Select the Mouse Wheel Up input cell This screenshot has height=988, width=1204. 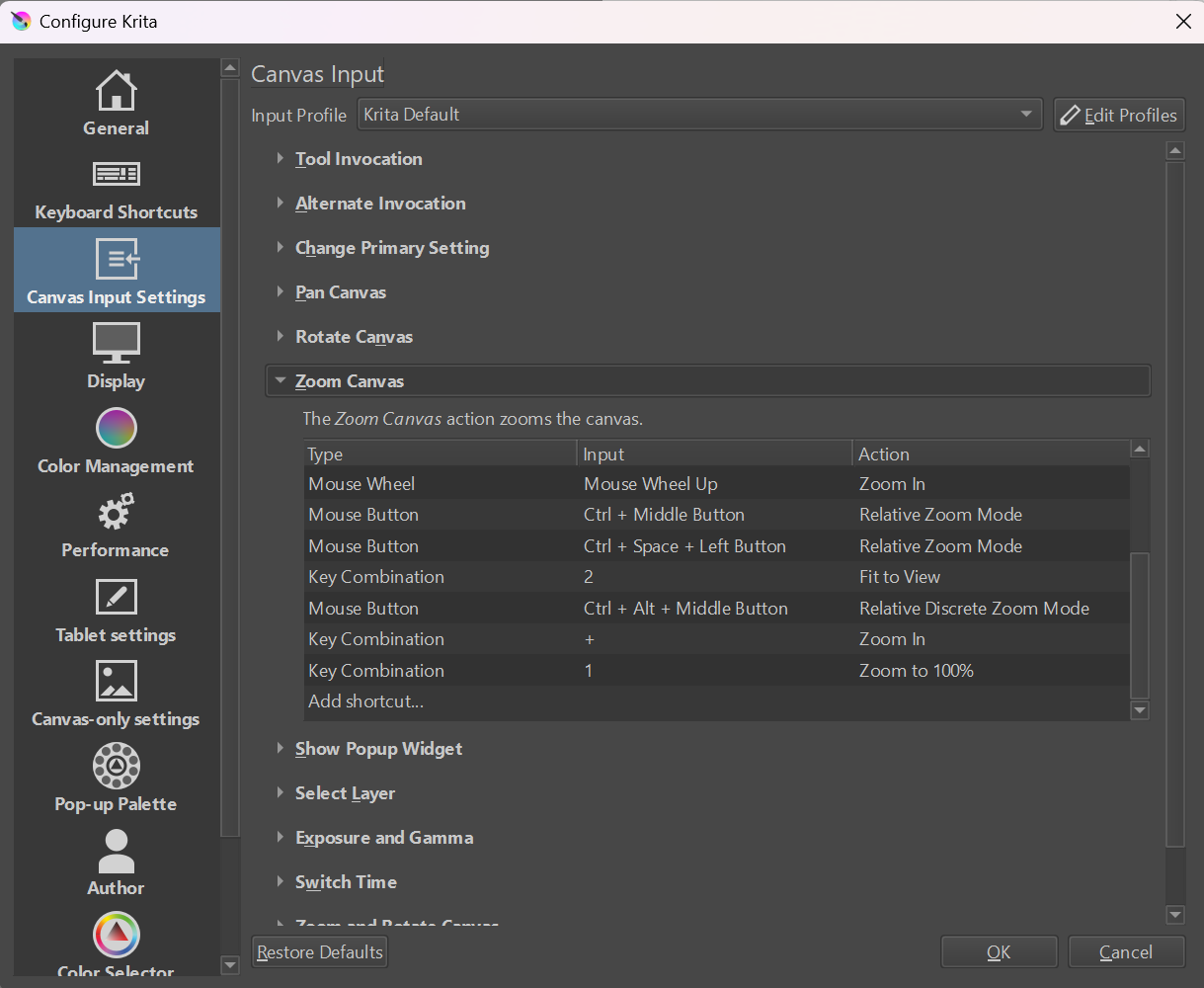click(x=715, y=484)
